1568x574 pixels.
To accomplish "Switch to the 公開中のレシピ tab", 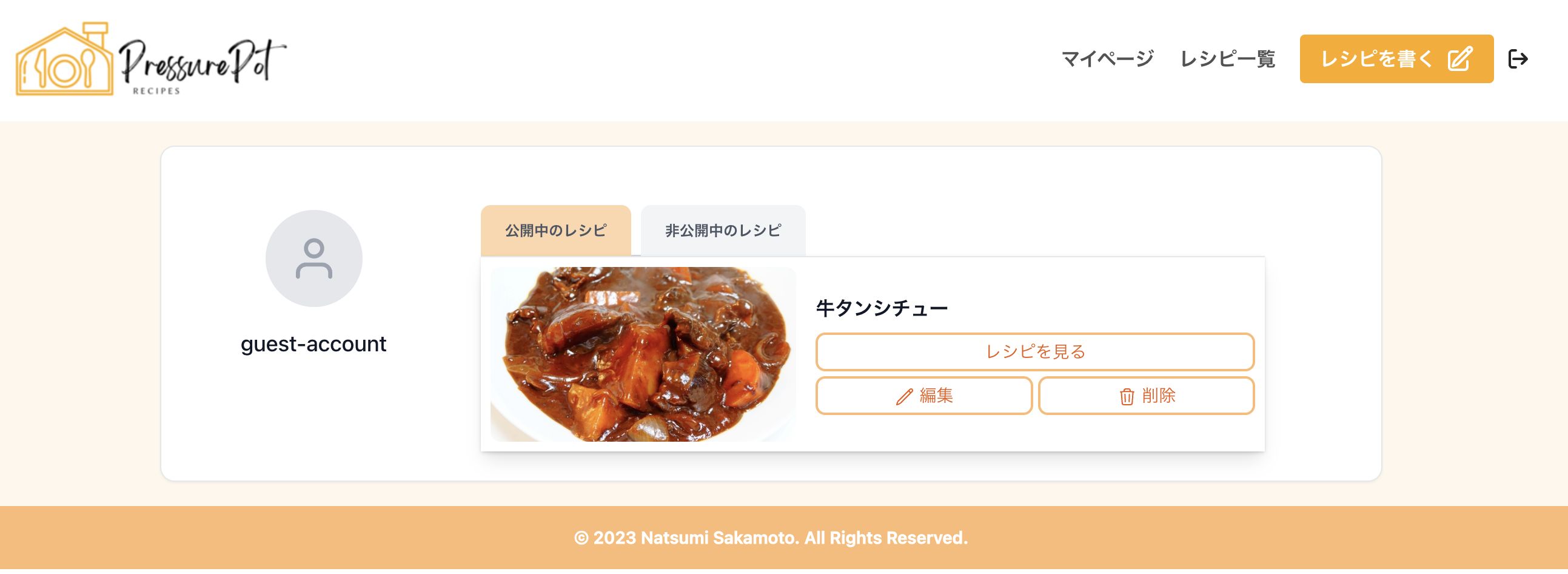I will coord(555,230).
